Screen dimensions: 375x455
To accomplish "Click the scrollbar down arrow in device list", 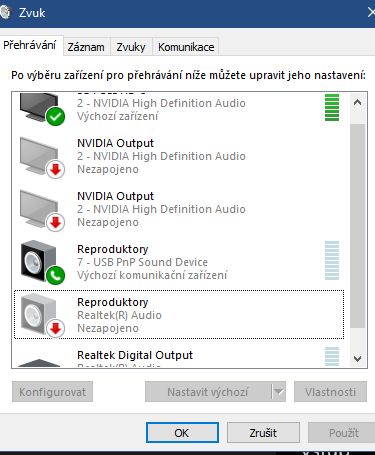I will pyautogui.click(x=357, y=359).
